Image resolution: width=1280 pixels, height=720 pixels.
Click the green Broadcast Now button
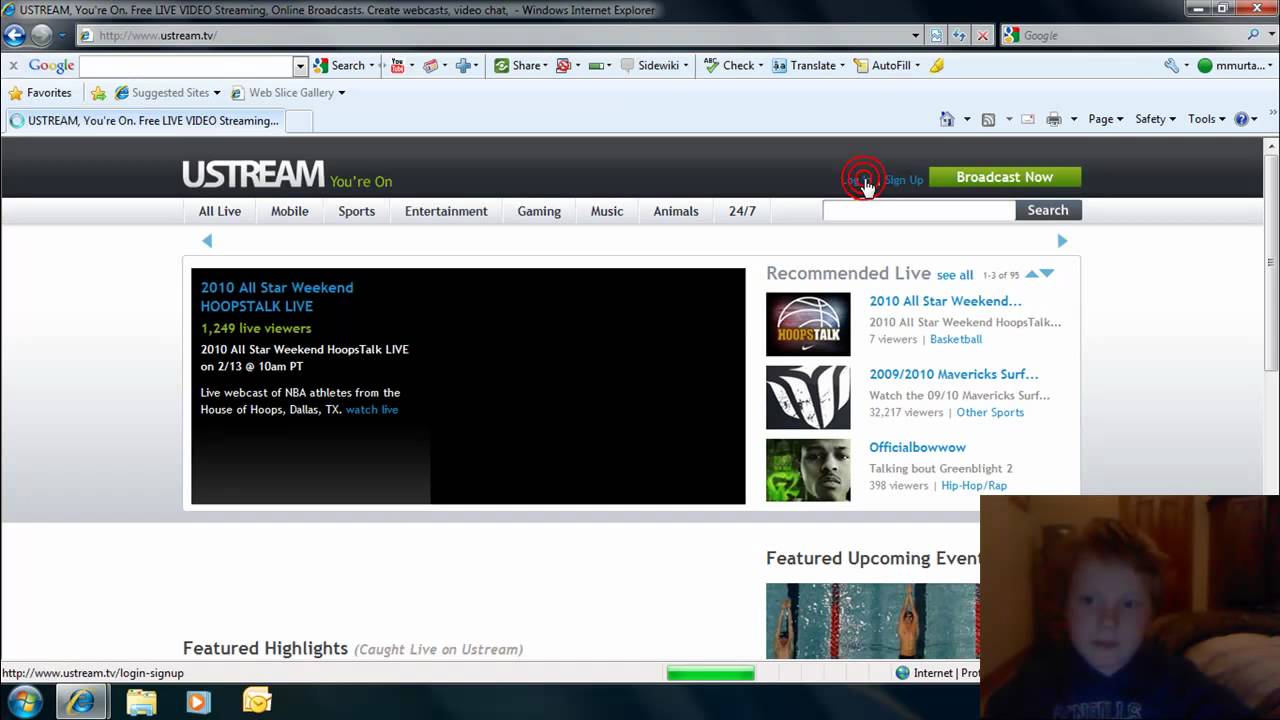[x=1005, y=177]
